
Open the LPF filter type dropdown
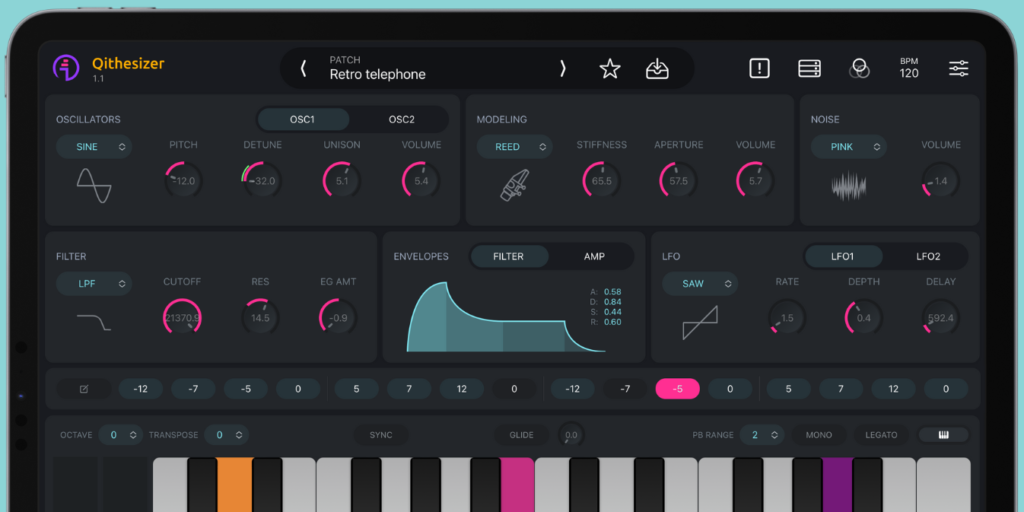click(x=94, y=284)
